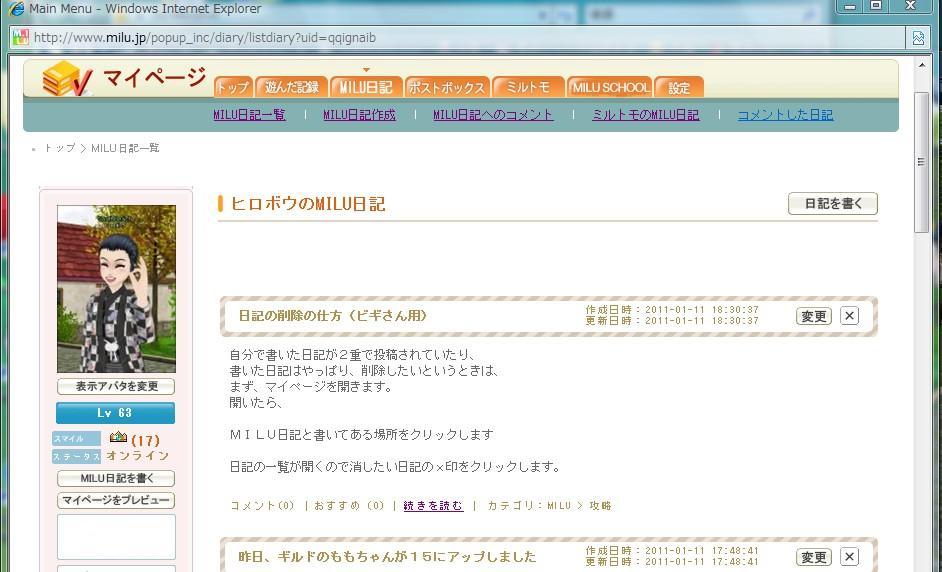942x572 pixels.
Task: Open the MILU SCHOOL tab
Action: (x=610, y=88)
